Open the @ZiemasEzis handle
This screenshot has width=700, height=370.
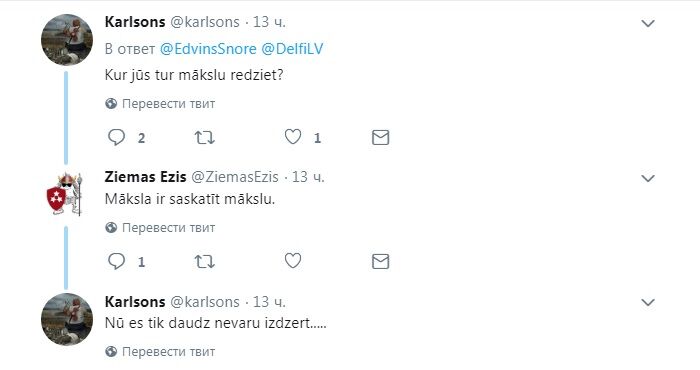click(235, 177)
